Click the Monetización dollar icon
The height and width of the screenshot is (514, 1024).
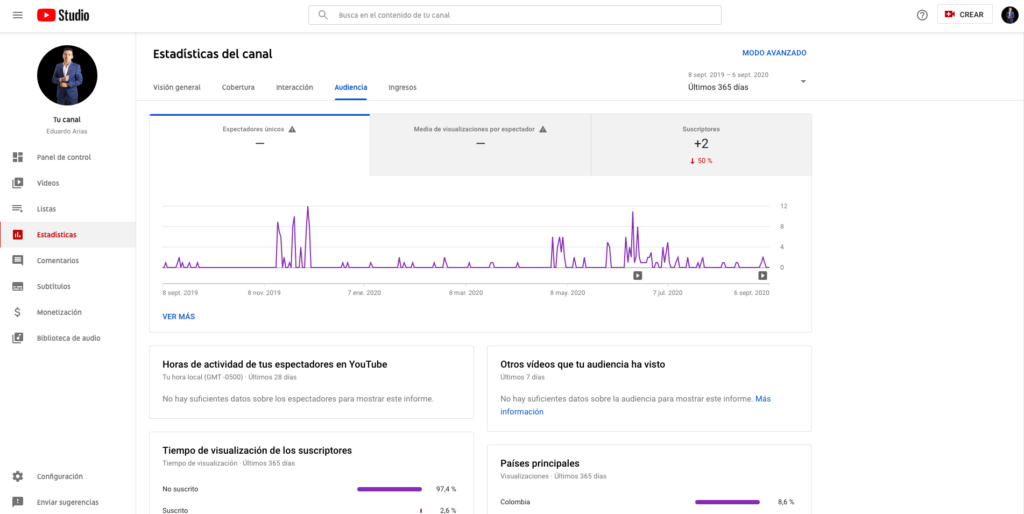(18, 312)
